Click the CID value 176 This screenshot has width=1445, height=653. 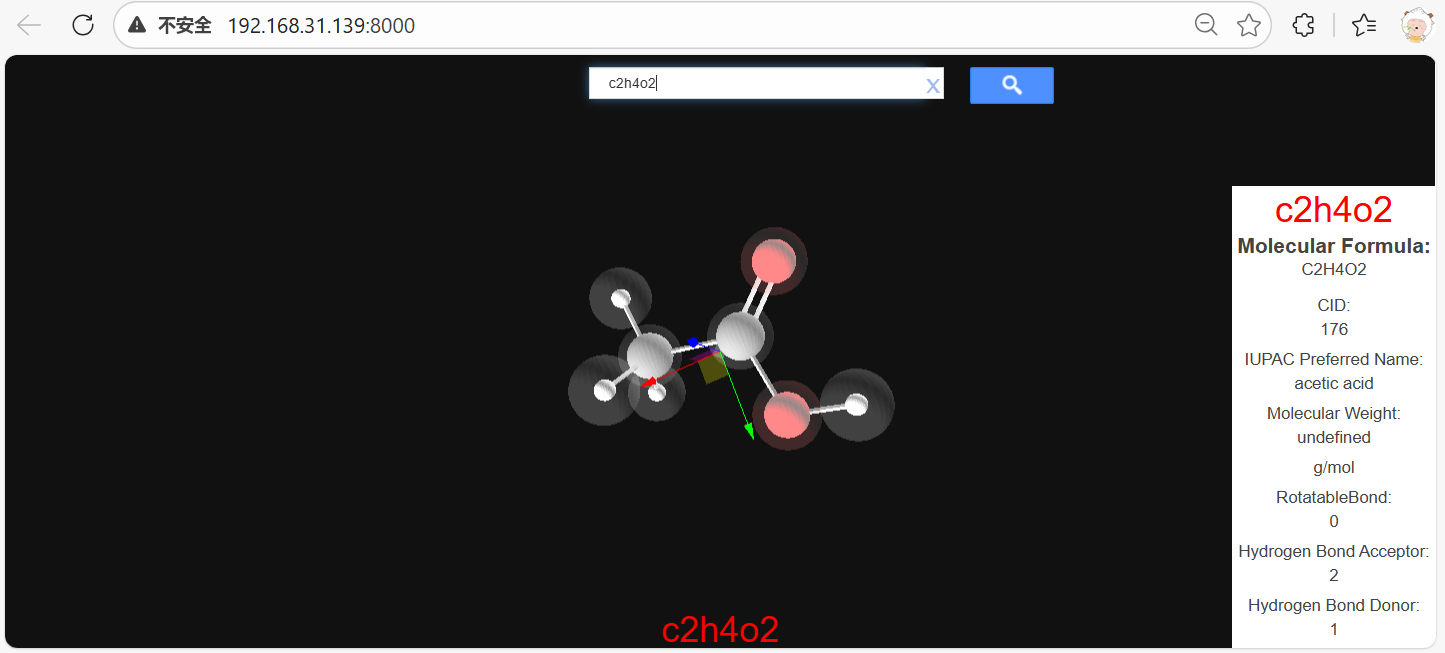[1334, 329]
